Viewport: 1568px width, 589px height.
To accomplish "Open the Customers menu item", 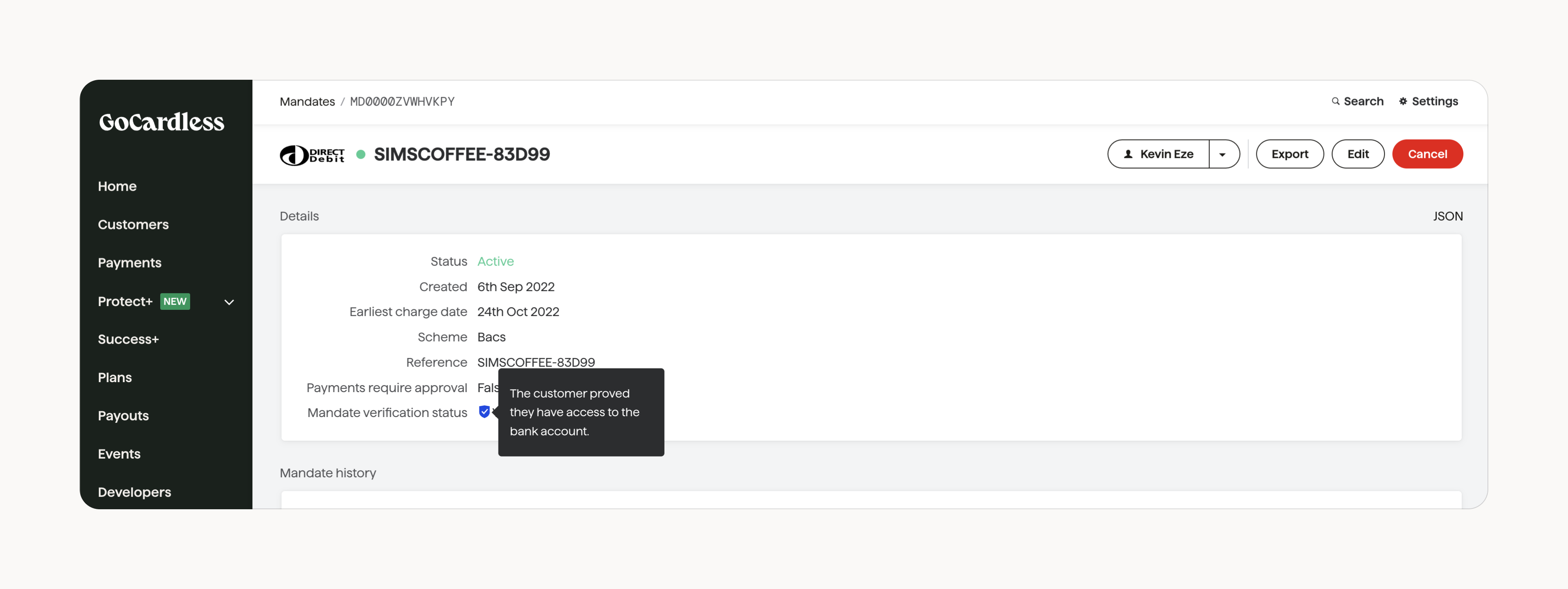I will (x=133, y=224).
